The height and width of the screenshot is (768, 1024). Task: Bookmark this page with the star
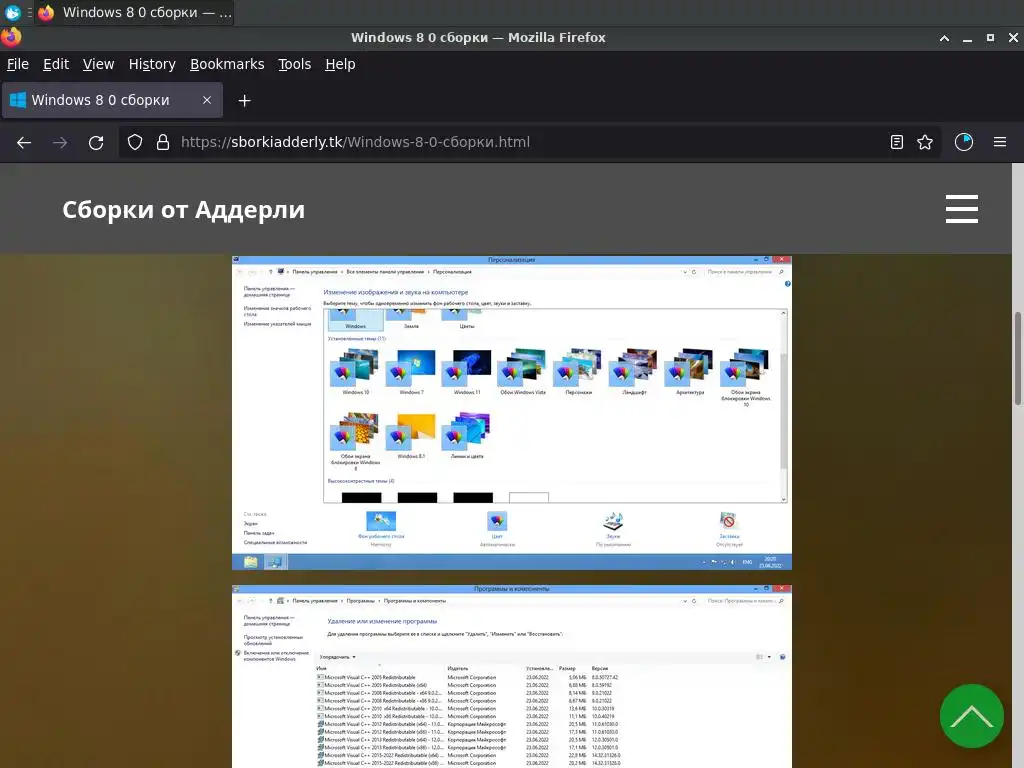click(925, 142)
